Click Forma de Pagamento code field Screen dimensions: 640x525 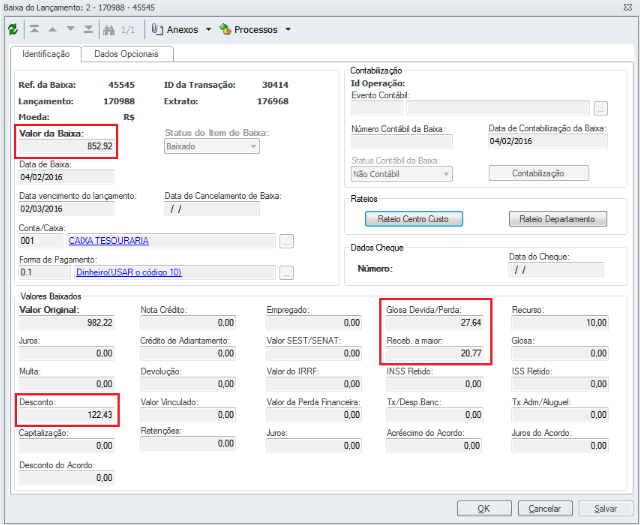click(44, 272)
